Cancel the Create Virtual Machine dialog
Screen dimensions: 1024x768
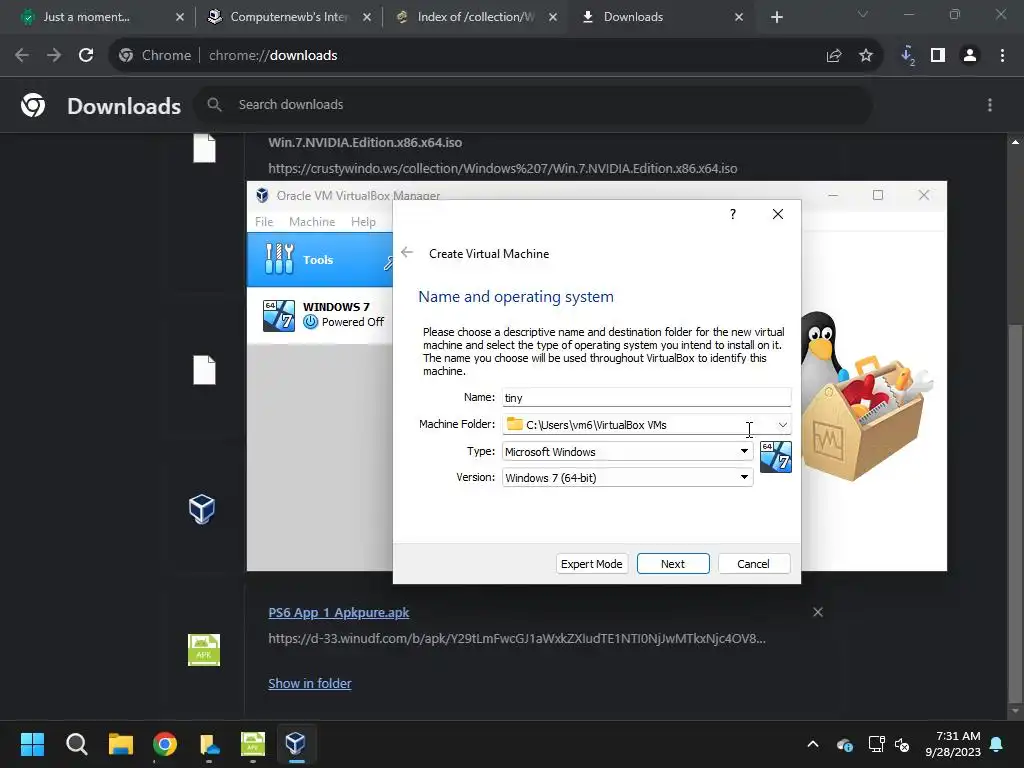point(754,564)
